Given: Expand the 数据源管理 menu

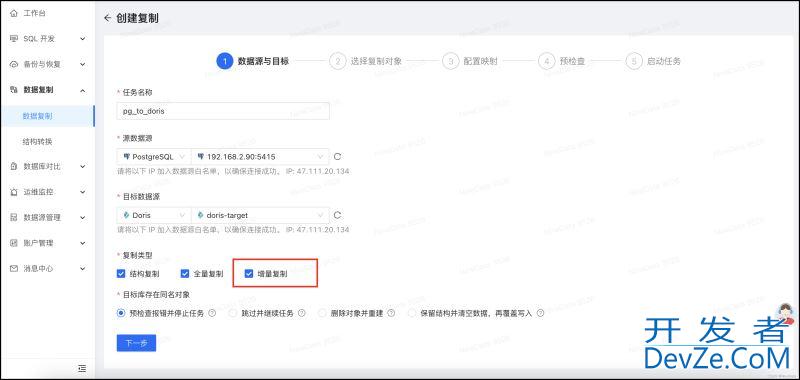Looking at the screenshot, I should (x=83, y=217).
